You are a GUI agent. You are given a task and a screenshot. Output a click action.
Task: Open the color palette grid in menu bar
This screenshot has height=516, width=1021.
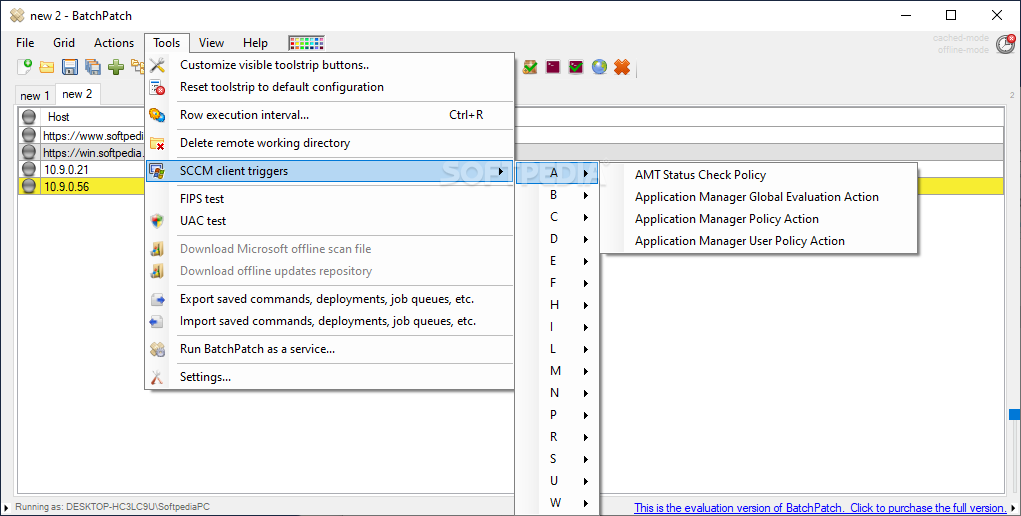tap(307, 43)
